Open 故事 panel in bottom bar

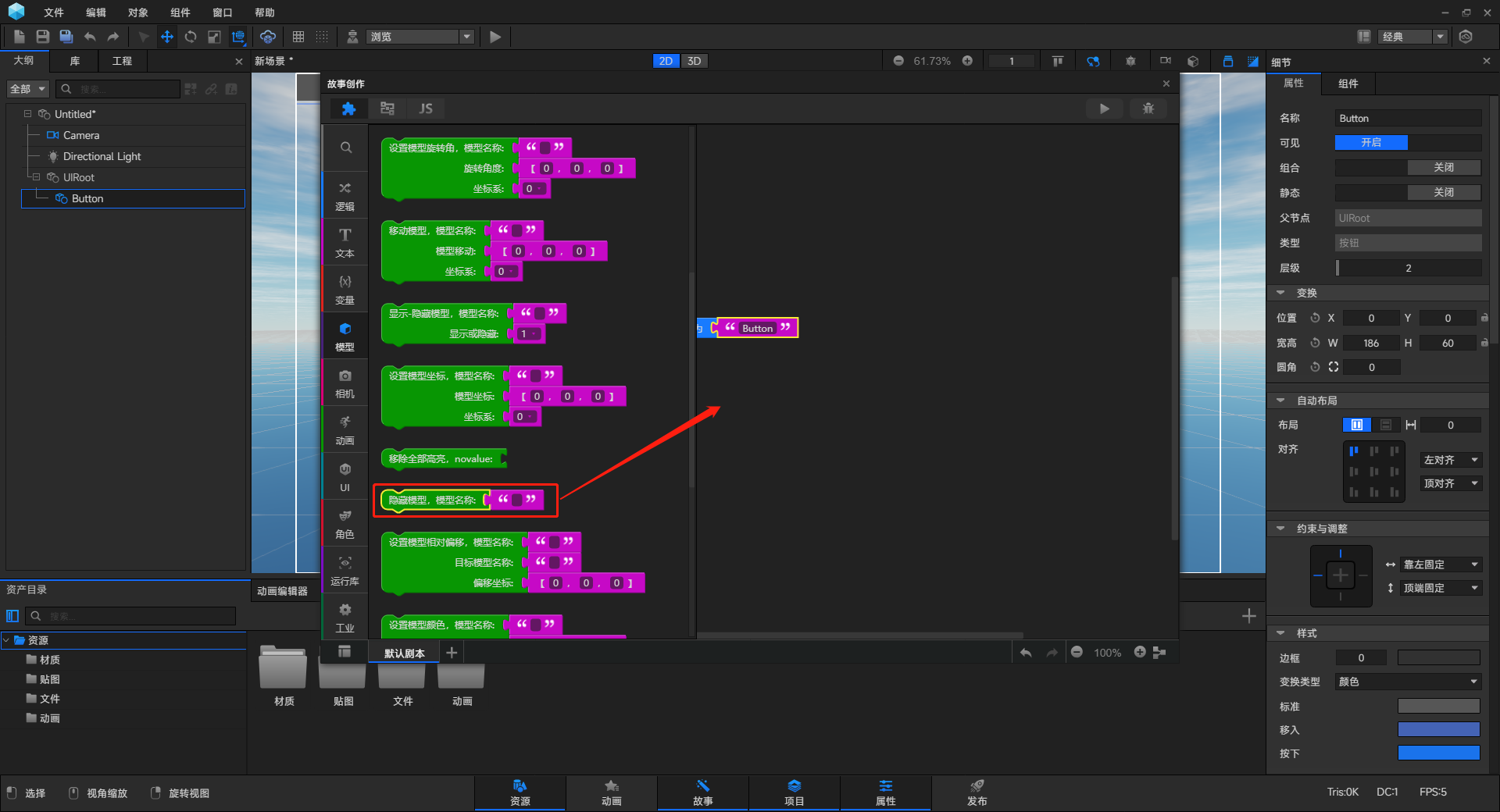point(703,792)
